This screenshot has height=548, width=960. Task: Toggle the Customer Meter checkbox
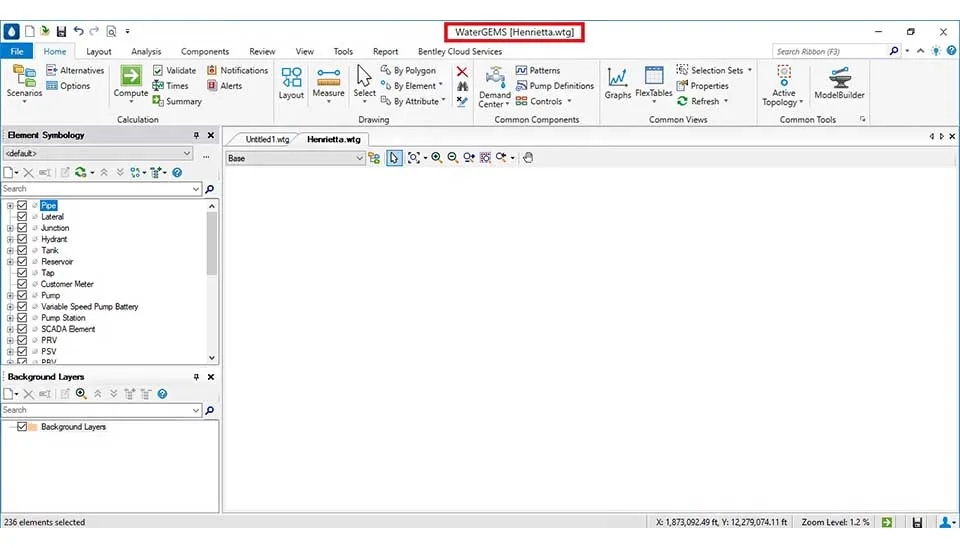coord(22,284)
